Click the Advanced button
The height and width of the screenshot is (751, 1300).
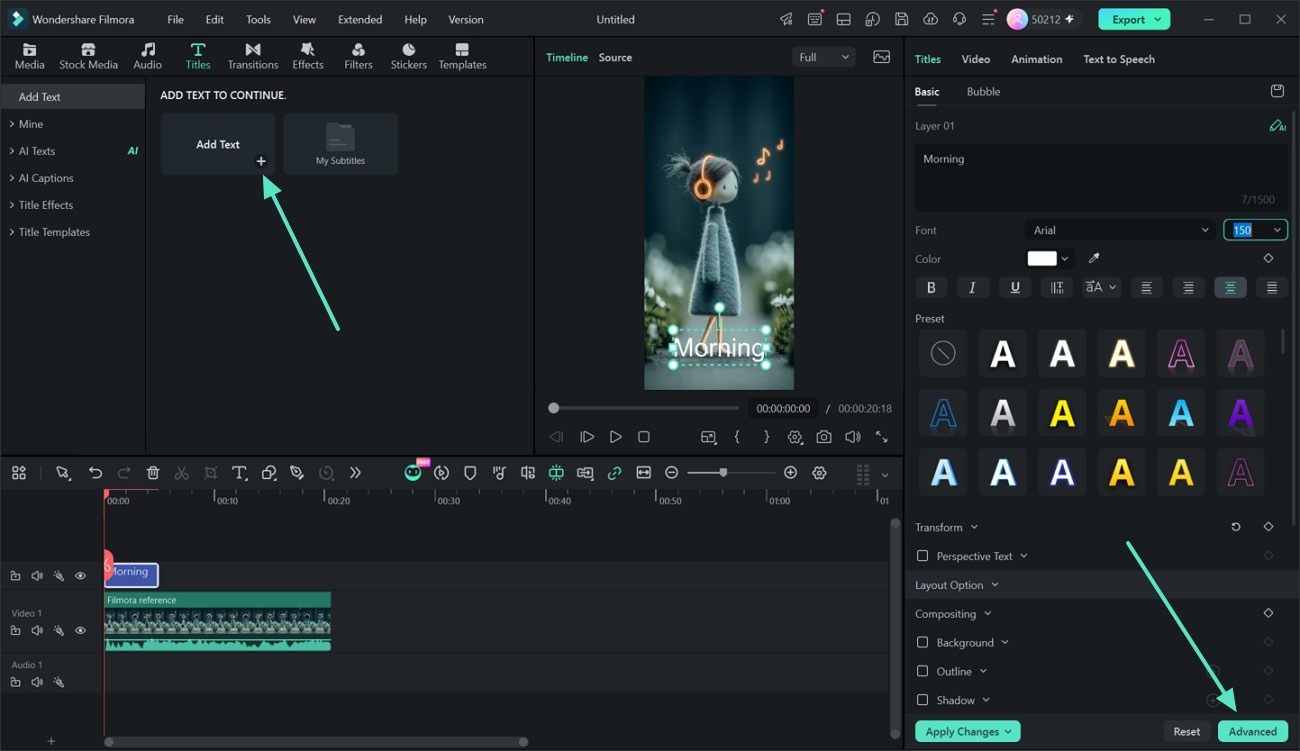[x=1253, y=731]
